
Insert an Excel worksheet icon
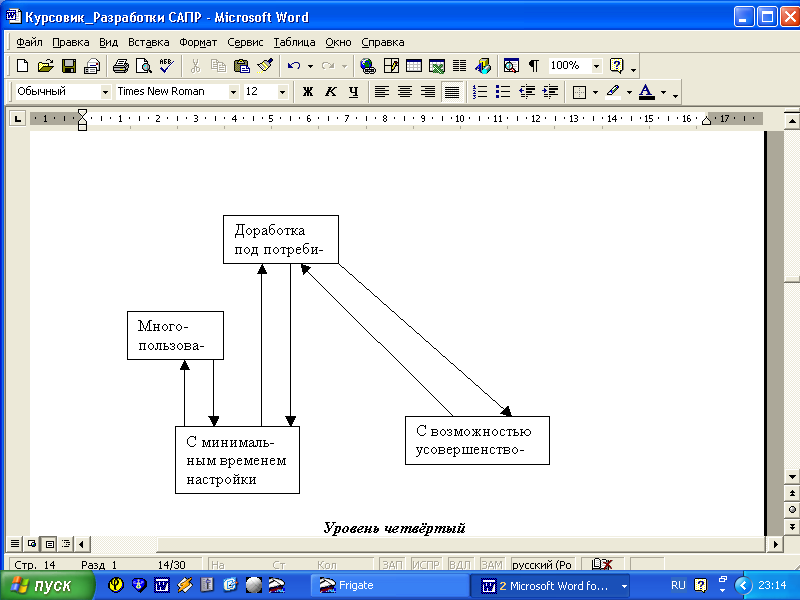pos(437,66)
